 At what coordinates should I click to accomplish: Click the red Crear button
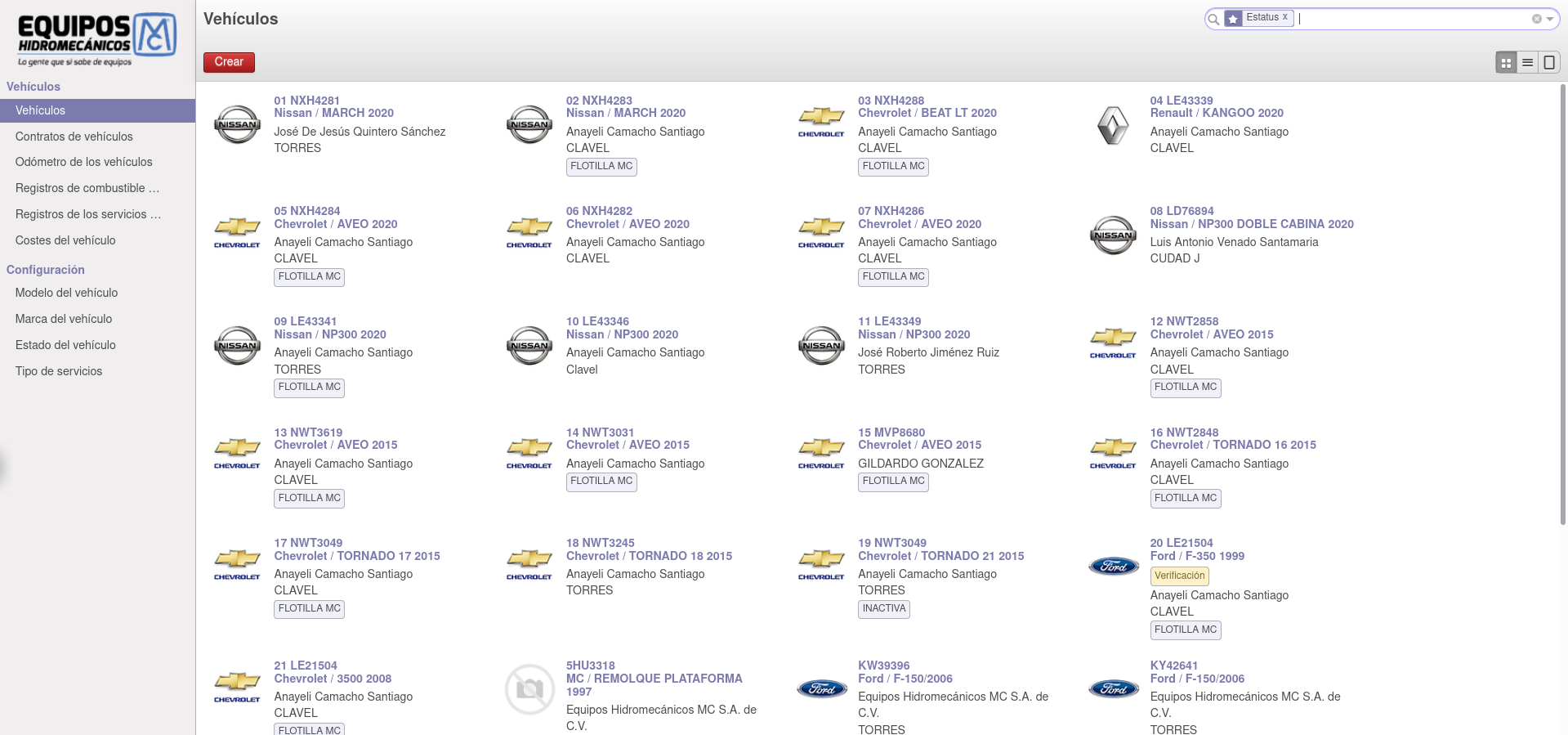click(229, 62)
